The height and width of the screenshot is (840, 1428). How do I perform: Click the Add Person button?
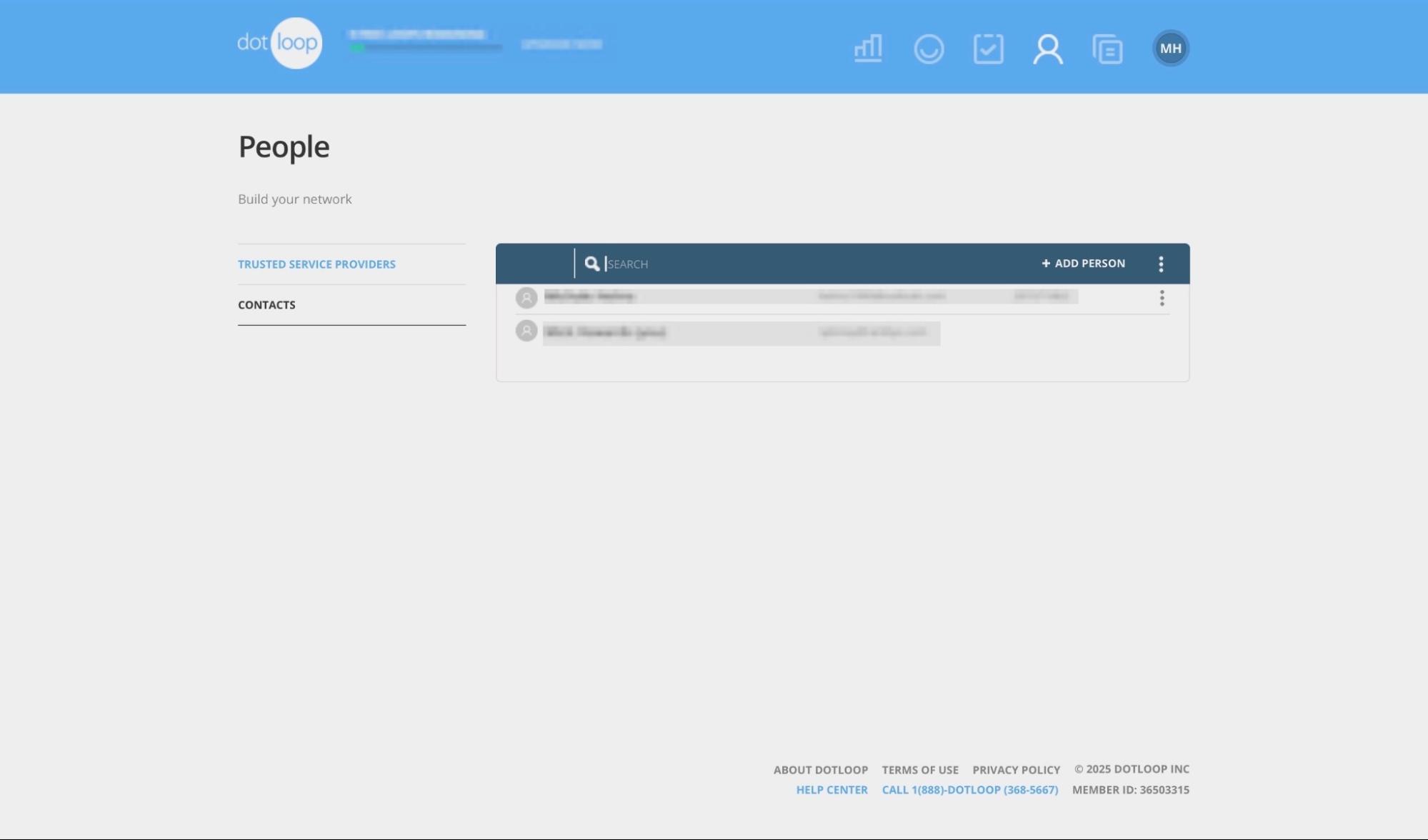tap(1082, 263)
